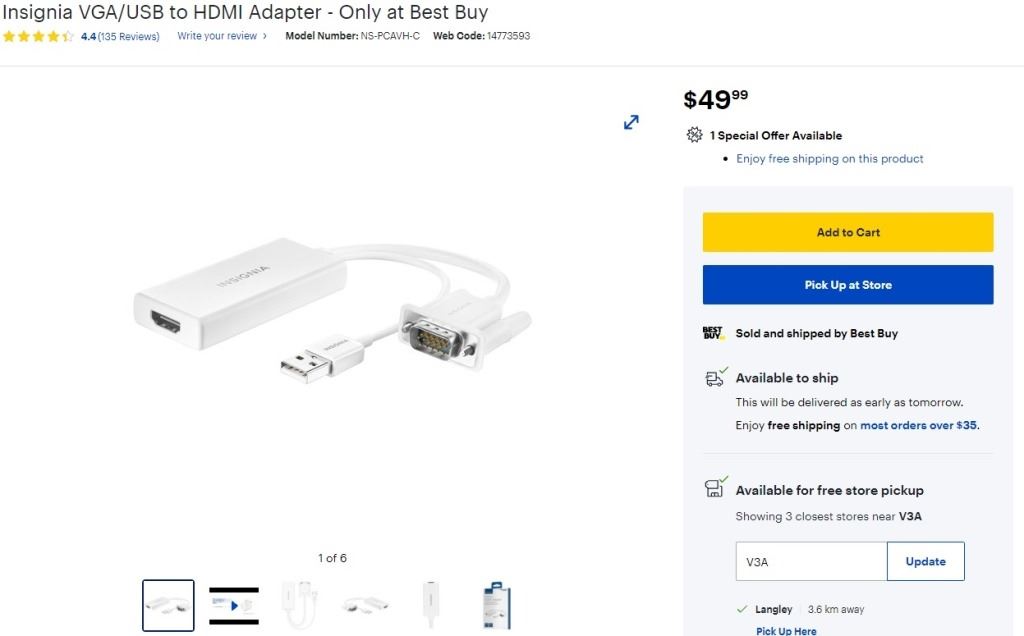Add the adapter to cart
1024x636 pixels.
click(x=848, y=232)
